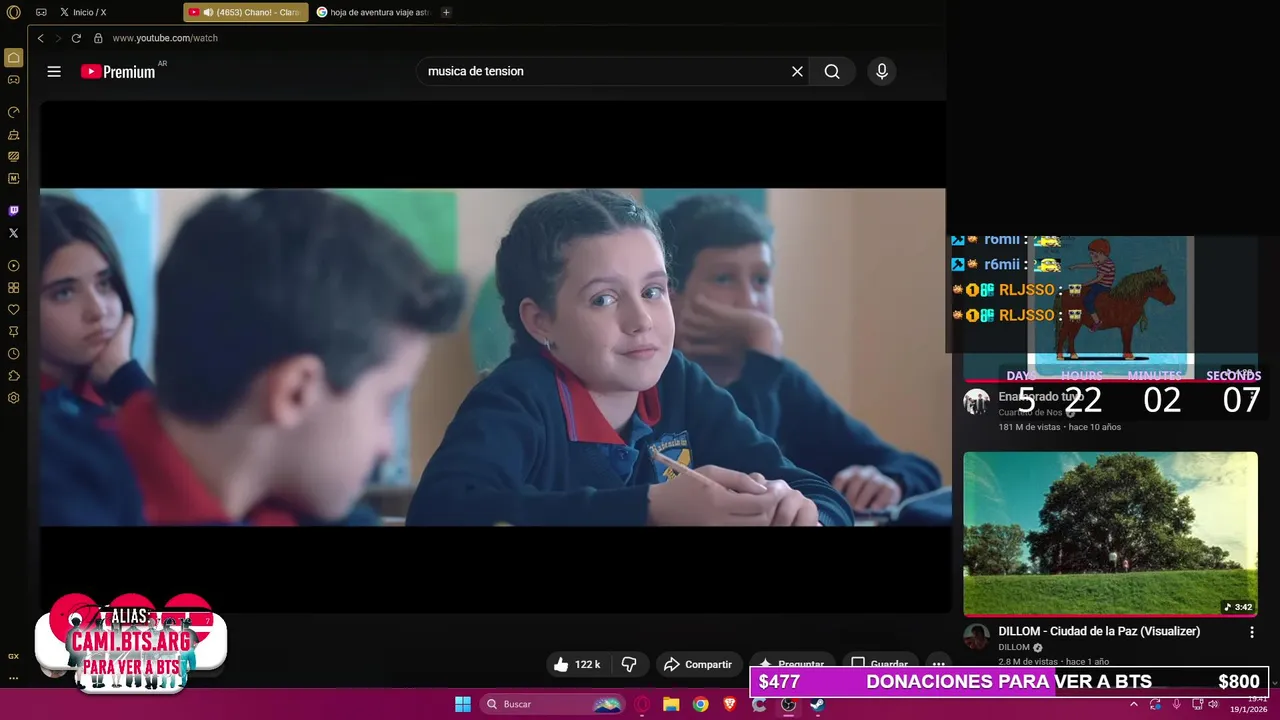Share video with Compartir button

698,664
